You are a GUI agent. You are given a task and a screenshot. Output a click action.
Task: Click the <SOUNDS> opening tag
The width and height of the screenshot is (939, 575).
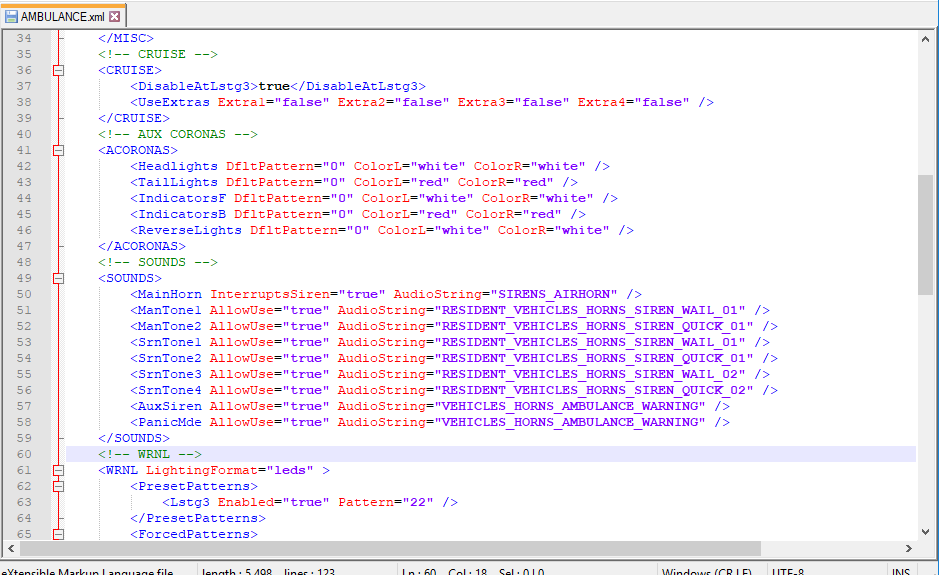[x=130, y=279]
